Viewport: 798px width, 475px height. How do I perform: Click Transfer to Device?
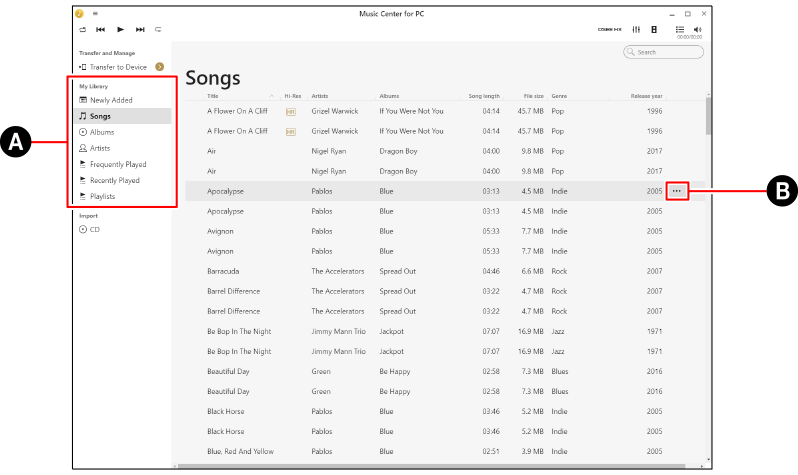coord(118,67)
